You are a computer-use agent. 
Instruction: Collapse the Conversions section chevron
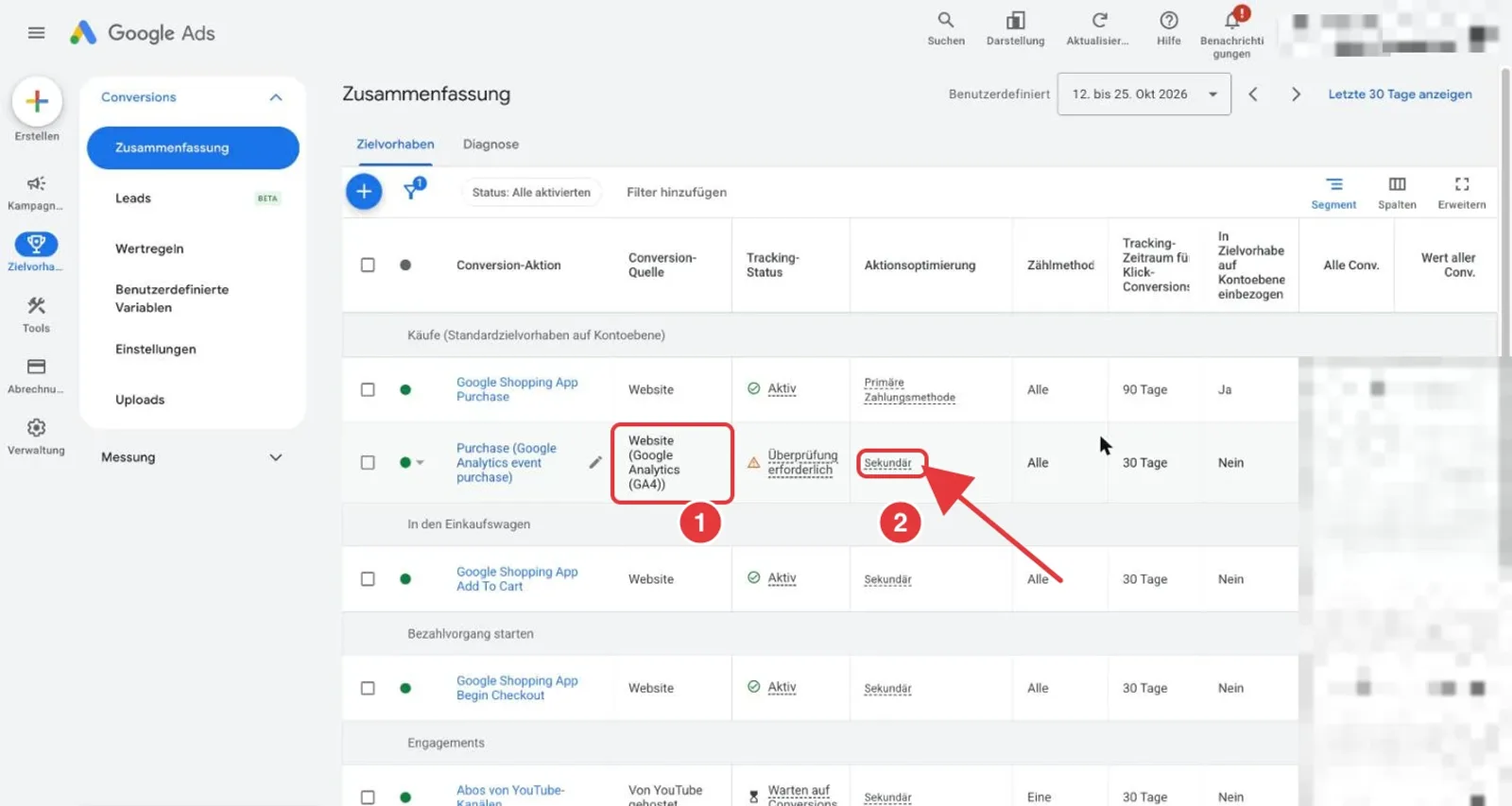point(276,97)
